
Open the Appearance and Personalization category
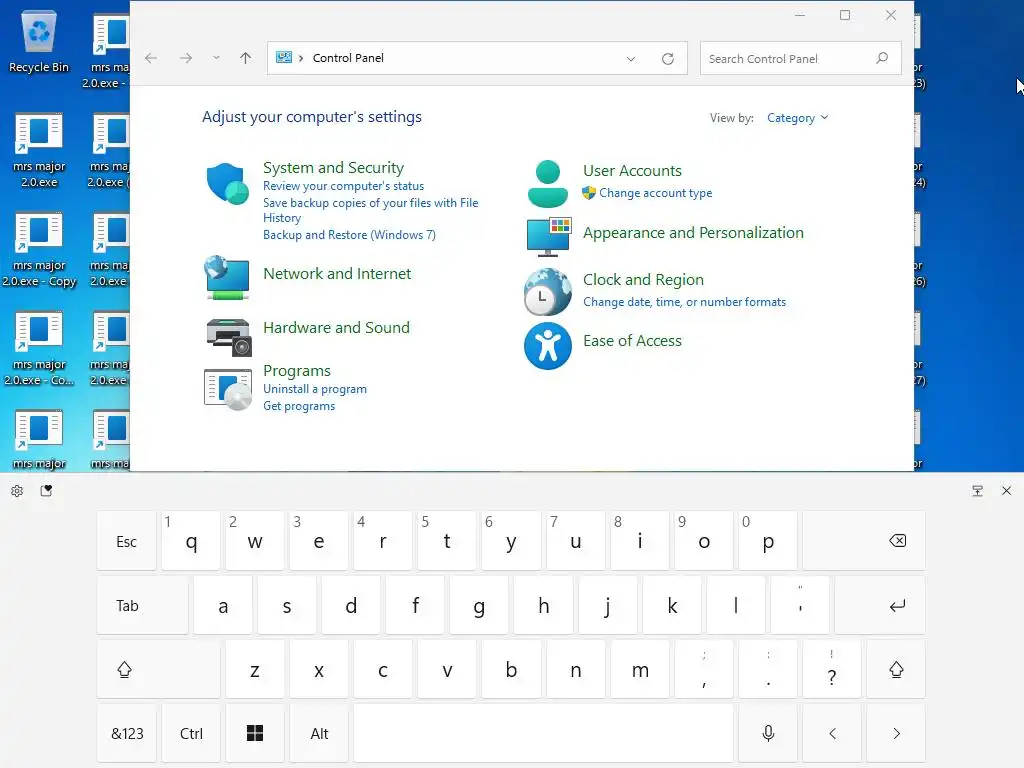point(693,233)
